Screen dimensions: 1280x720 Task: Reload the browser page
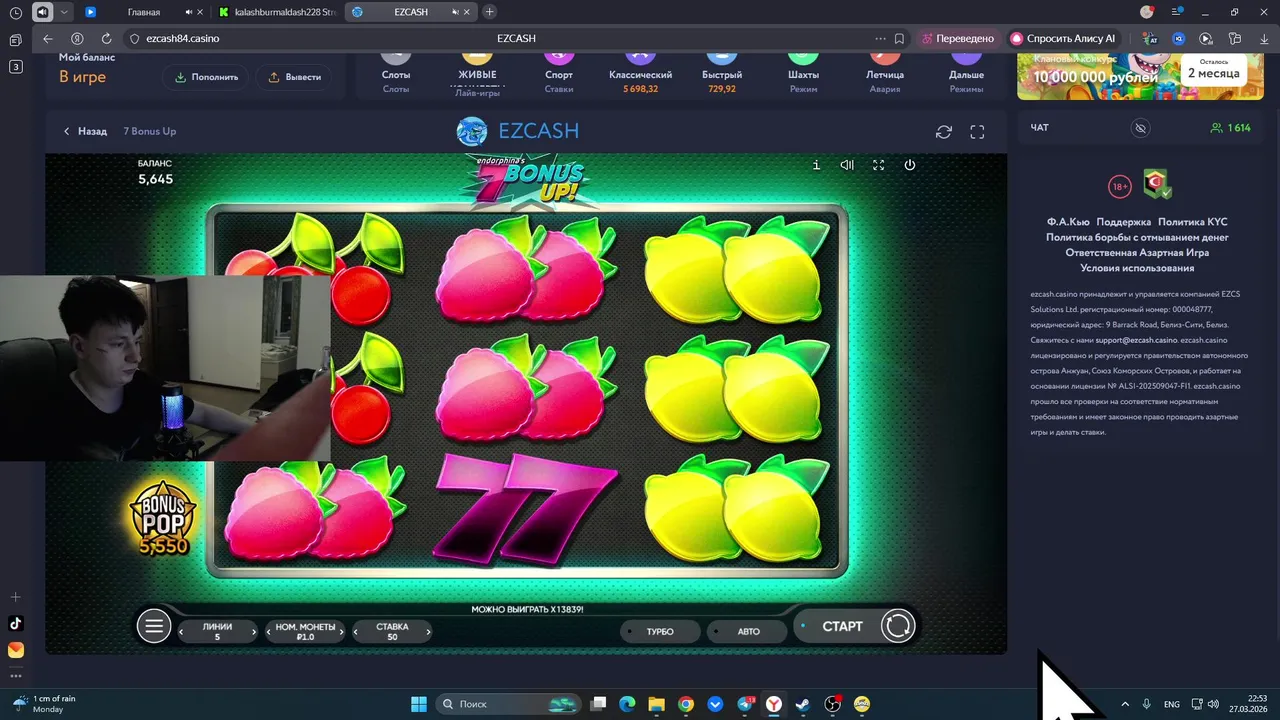pos(107,38)
